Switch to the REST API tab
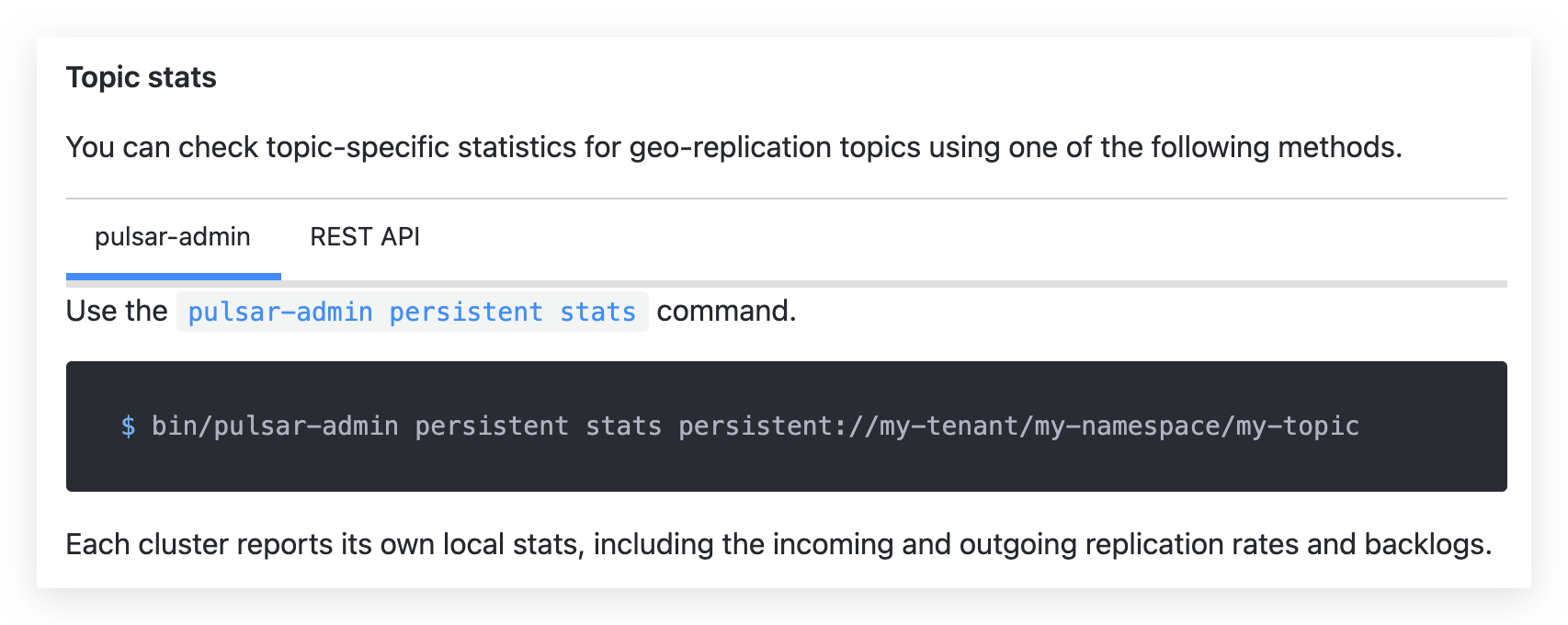The width and height of the screenshot is (1568, 625). [x=365, y=237]
